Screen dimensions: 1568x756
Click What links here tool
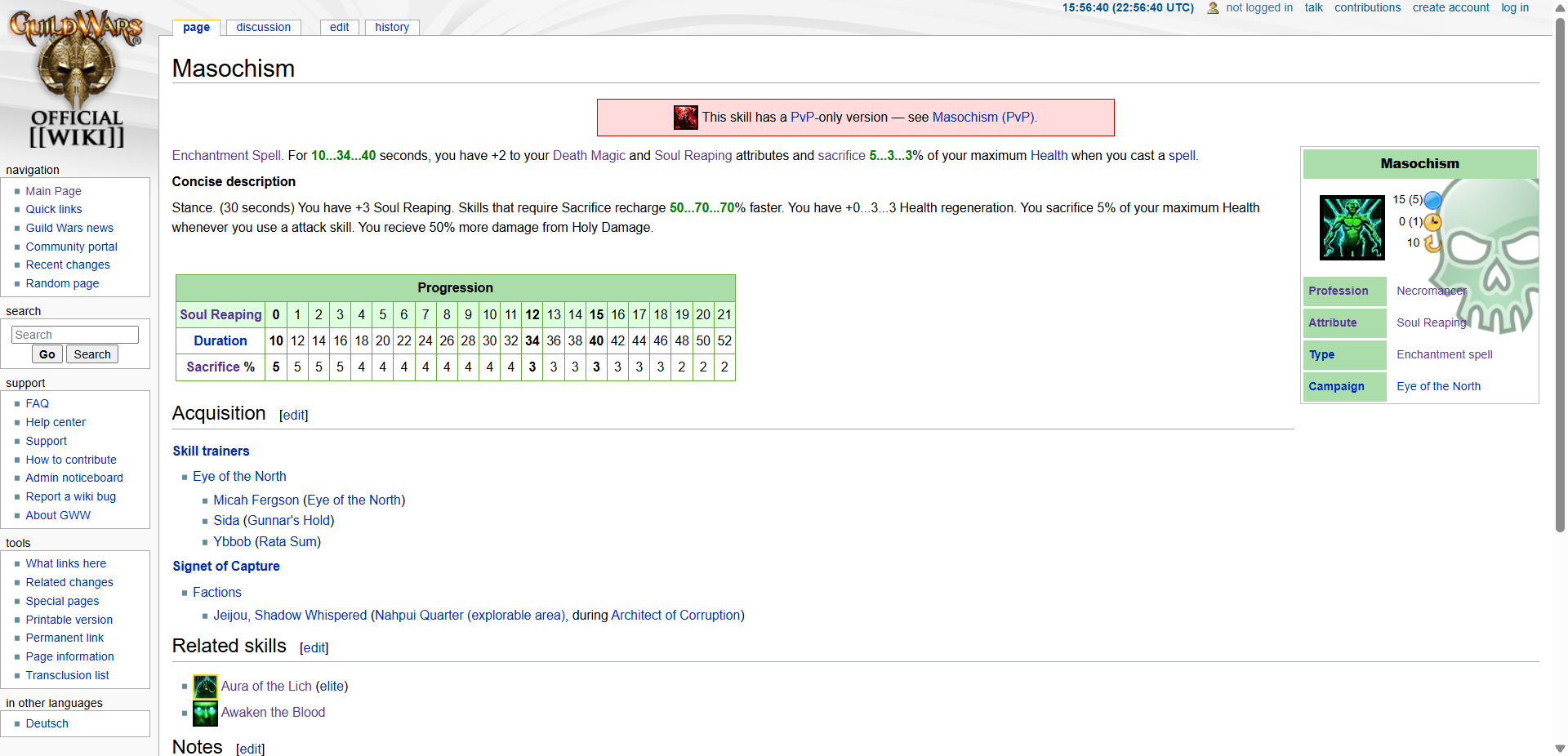pos(65,563)
